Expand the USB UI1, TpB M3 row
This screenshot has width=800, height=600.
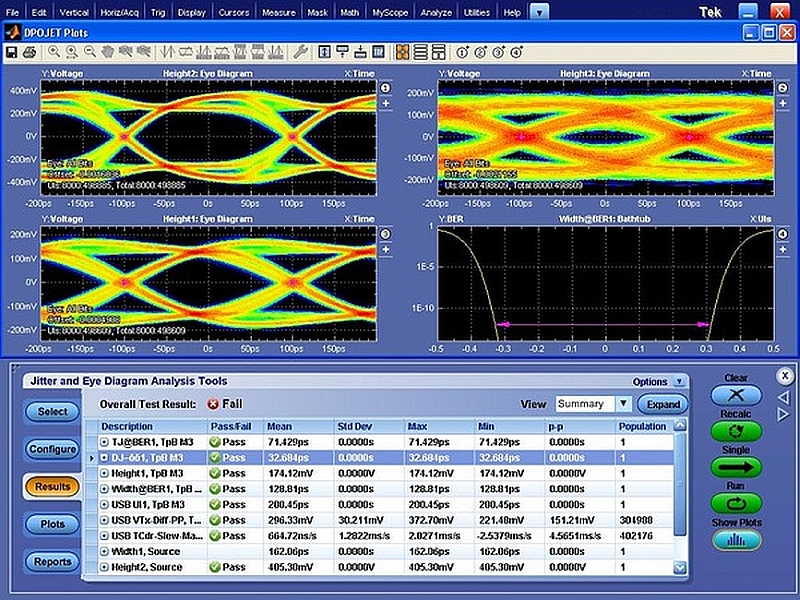[x=104, y=505]
